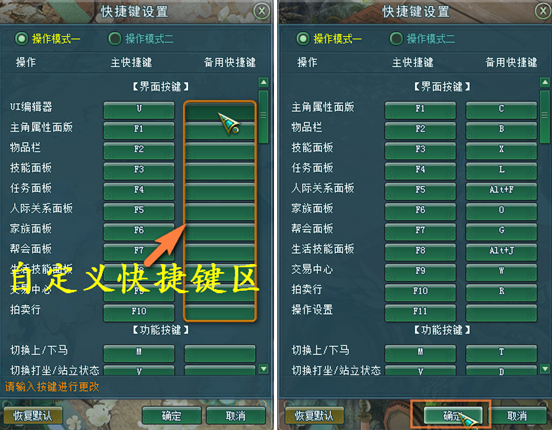The width and height of the screenshot is (552, 430).
Task: Click the 确定 button in right panel
Action: coord(453,416)
